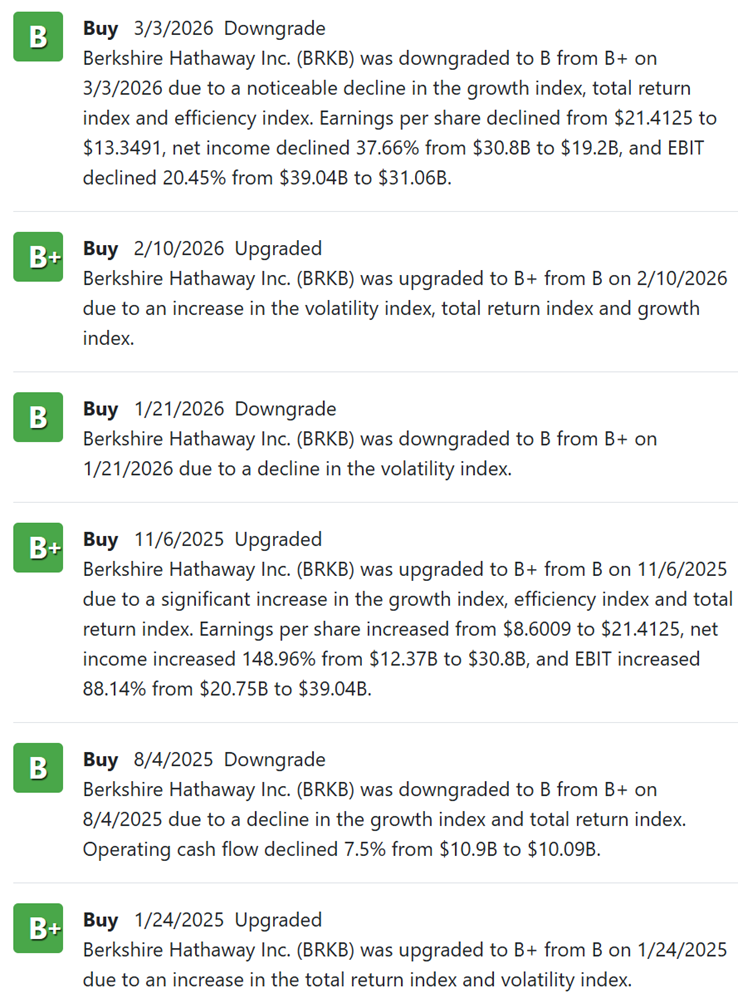
Task: Click the Upgraded label next to 1/24/2025
Action: pos(278,919)
